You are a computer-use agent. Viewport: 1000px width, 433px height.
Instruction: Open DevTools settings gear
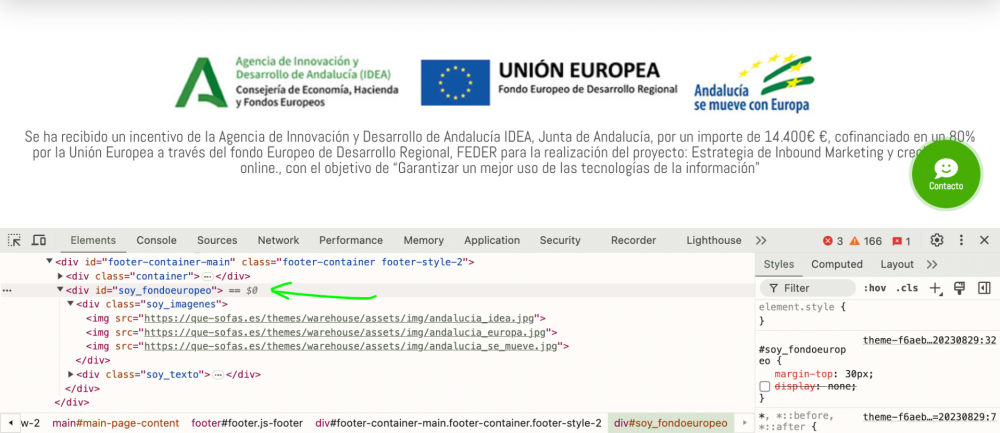coord(936,240)
